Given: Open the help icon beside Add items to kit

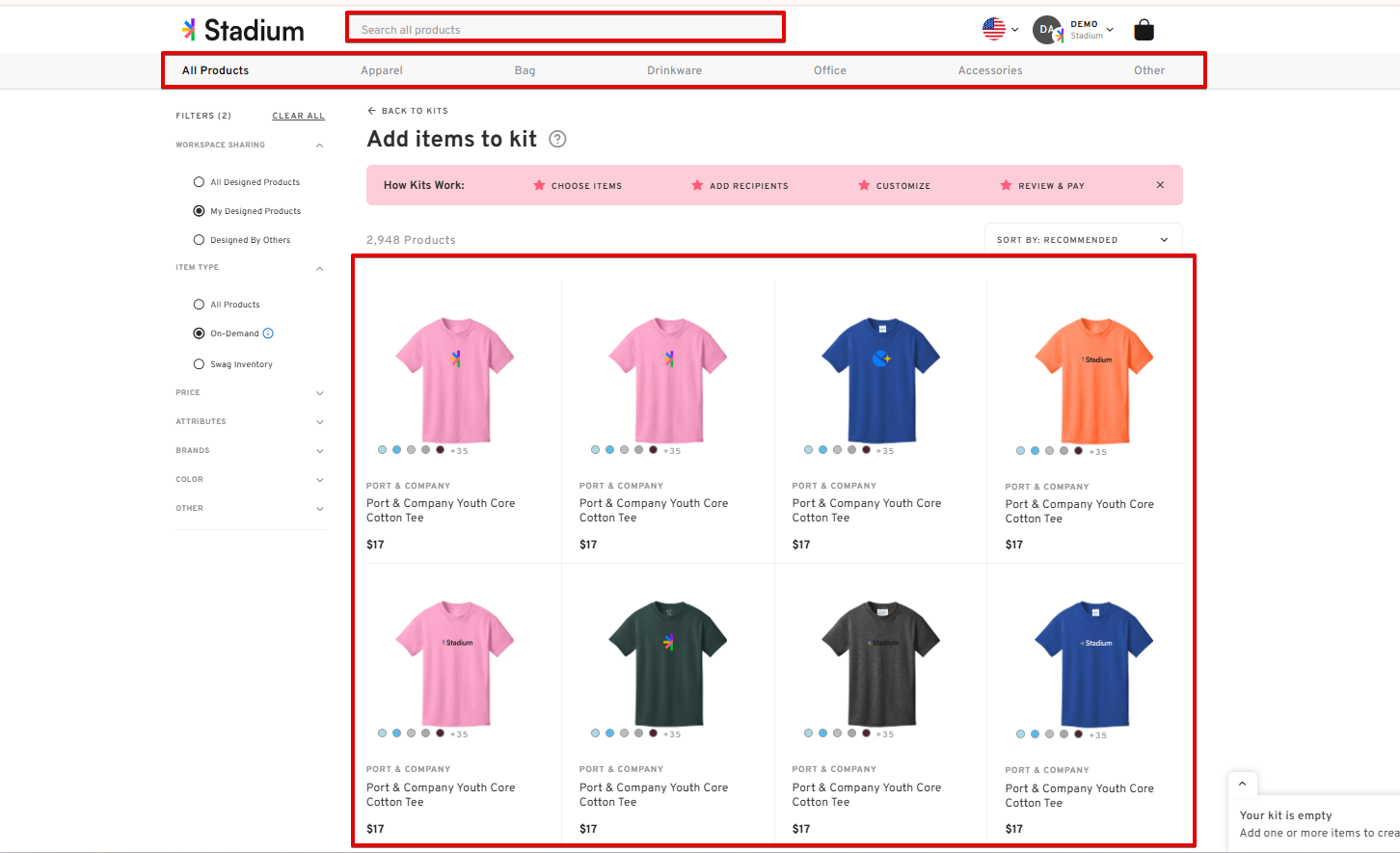Looking at the screenshot, I should (557, 139).
